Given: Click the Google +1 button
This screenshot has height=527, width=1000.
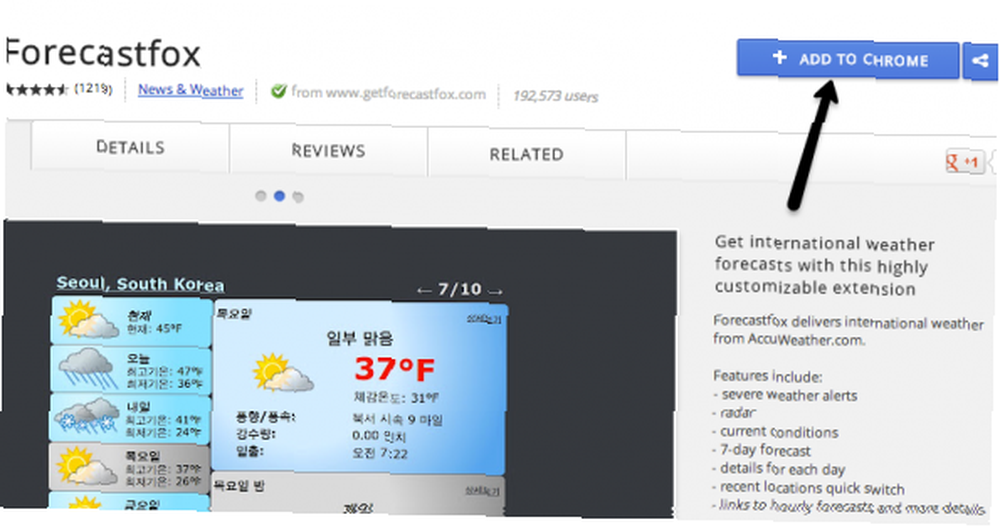Looking at the screenshot, I should (964, 162).
